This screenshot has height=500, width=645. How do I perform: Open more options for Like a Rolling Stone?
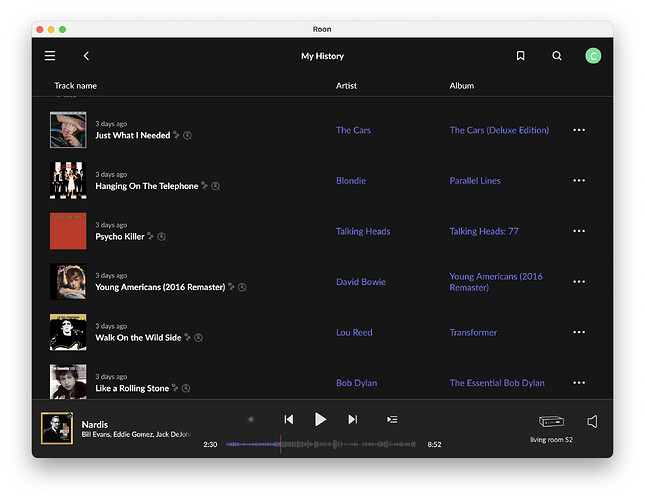(x=579, y=383)
